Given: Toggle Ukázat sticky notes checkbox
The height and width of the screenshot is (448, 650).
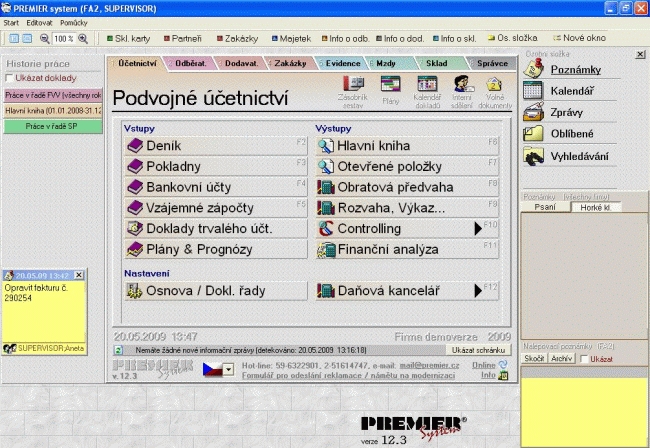Looking at the screenshot, I should [x=584, y=359].
